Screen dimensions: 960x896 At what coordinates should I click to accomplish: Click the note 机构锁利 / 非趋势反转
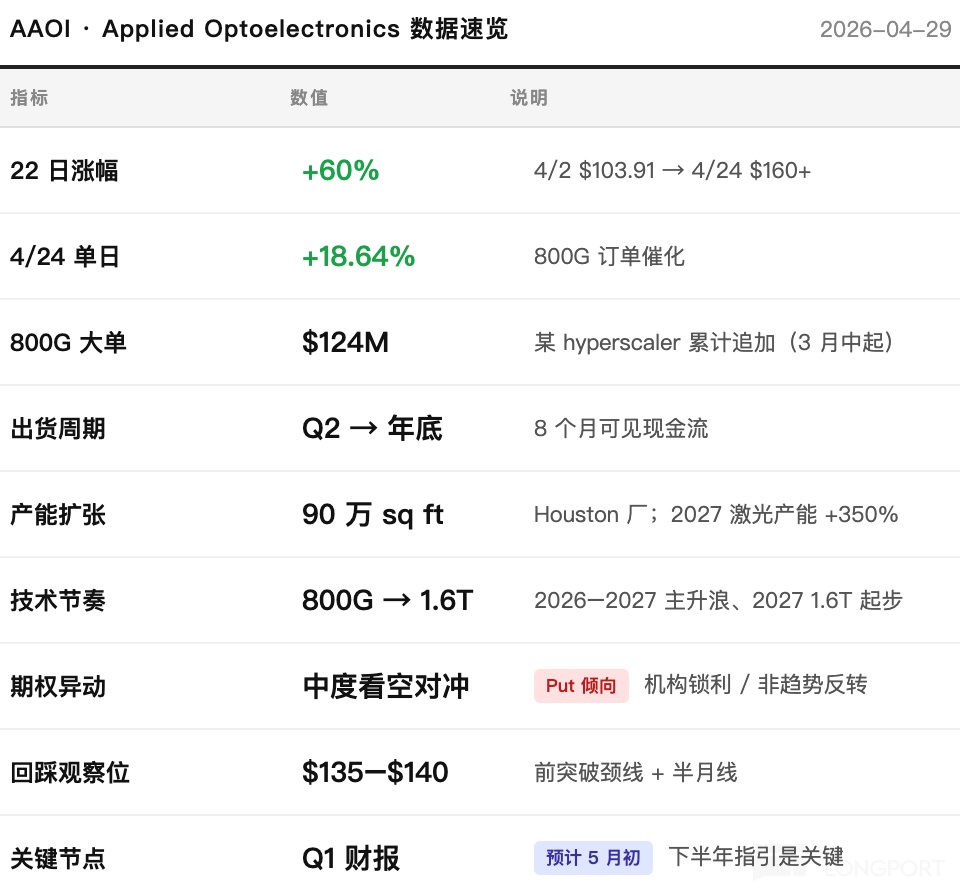[756, 685]
